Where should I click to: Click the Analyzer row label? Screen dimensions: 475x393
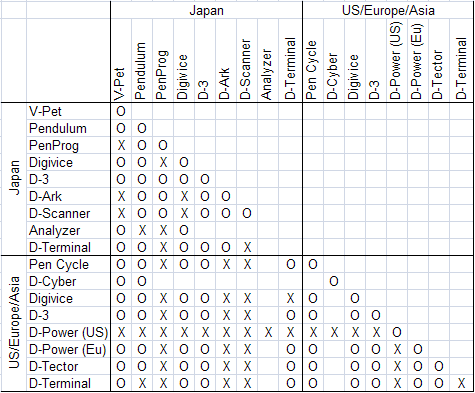click(x=55, y=230)
